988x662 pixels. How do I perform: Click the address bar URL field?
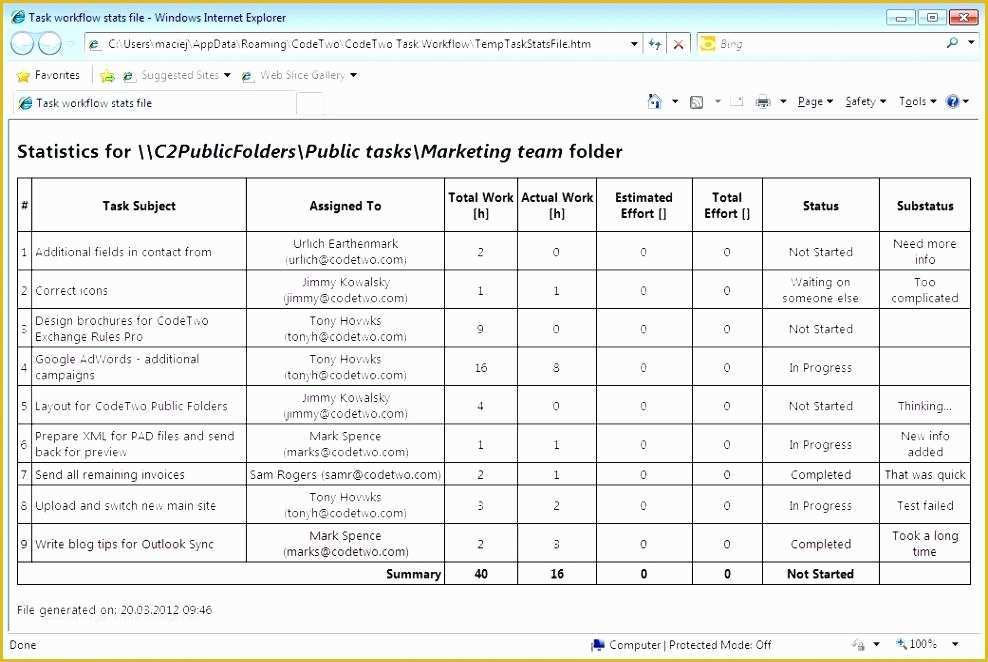click(365, 44)
